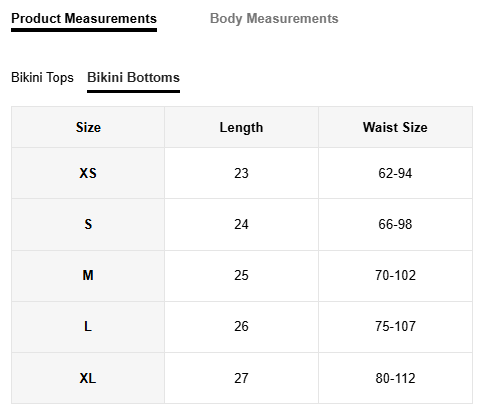Click waist size cell 66-98
This screenshot has width=500, height=410.
point(395,224)
